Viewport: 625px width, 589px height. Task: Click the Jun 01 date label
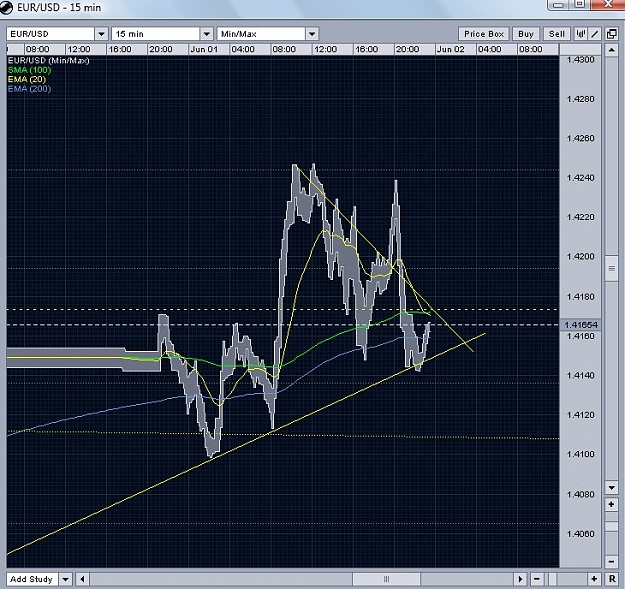tap(204, 49)
